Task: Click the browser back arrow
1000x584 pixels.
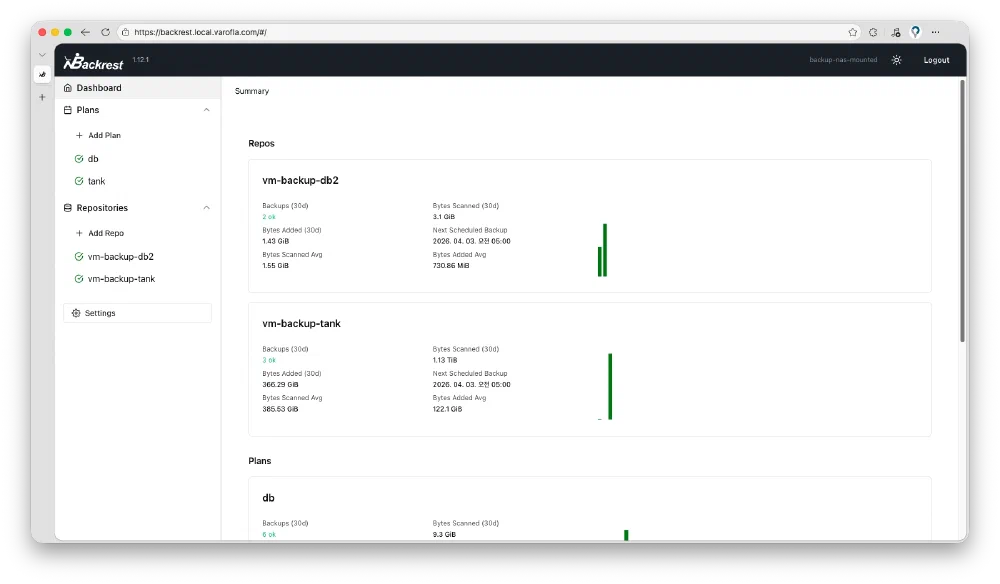Action: pos(85,32)
